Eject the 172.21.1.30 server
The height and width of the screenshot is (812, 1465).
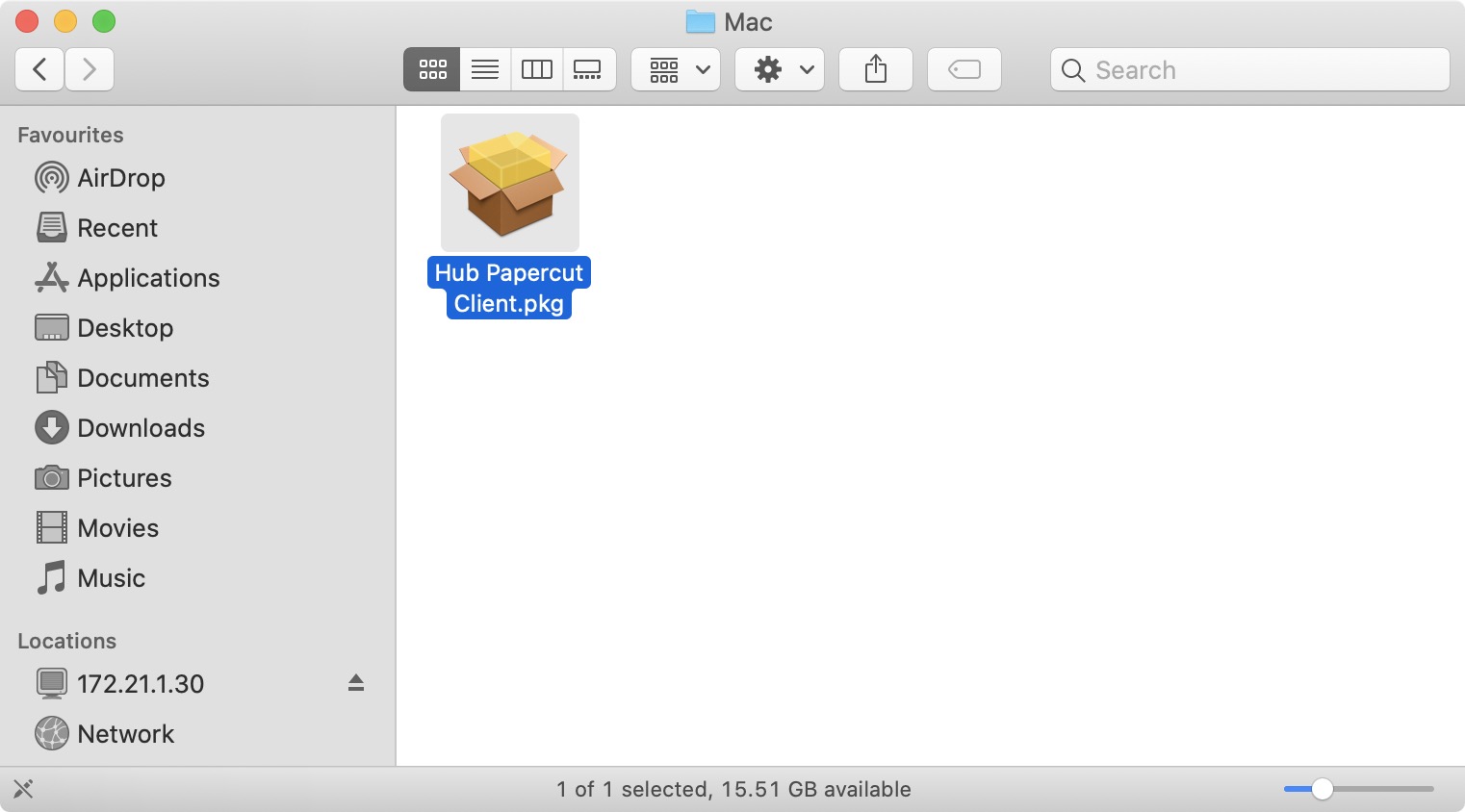[356, 683]
